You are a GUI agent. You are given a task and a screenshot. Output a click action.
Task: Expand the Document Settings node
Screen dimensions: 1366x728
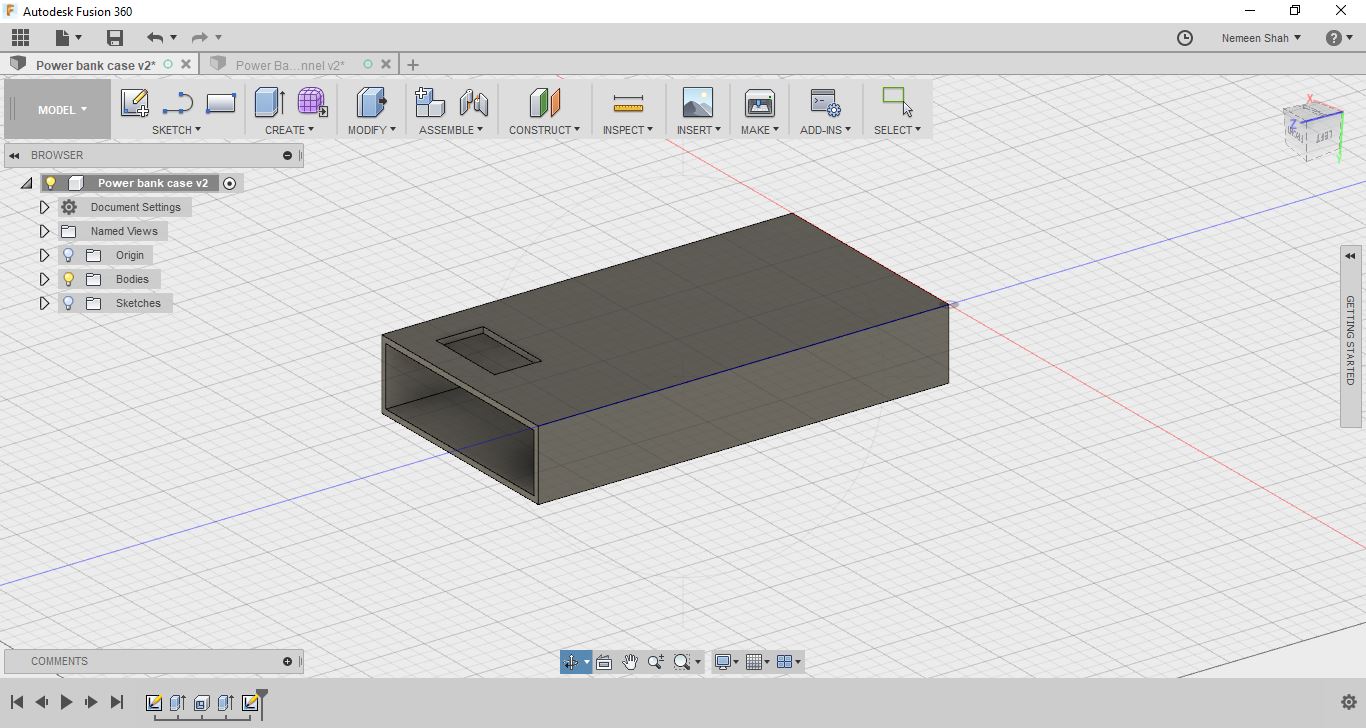[x=44, y=207]
